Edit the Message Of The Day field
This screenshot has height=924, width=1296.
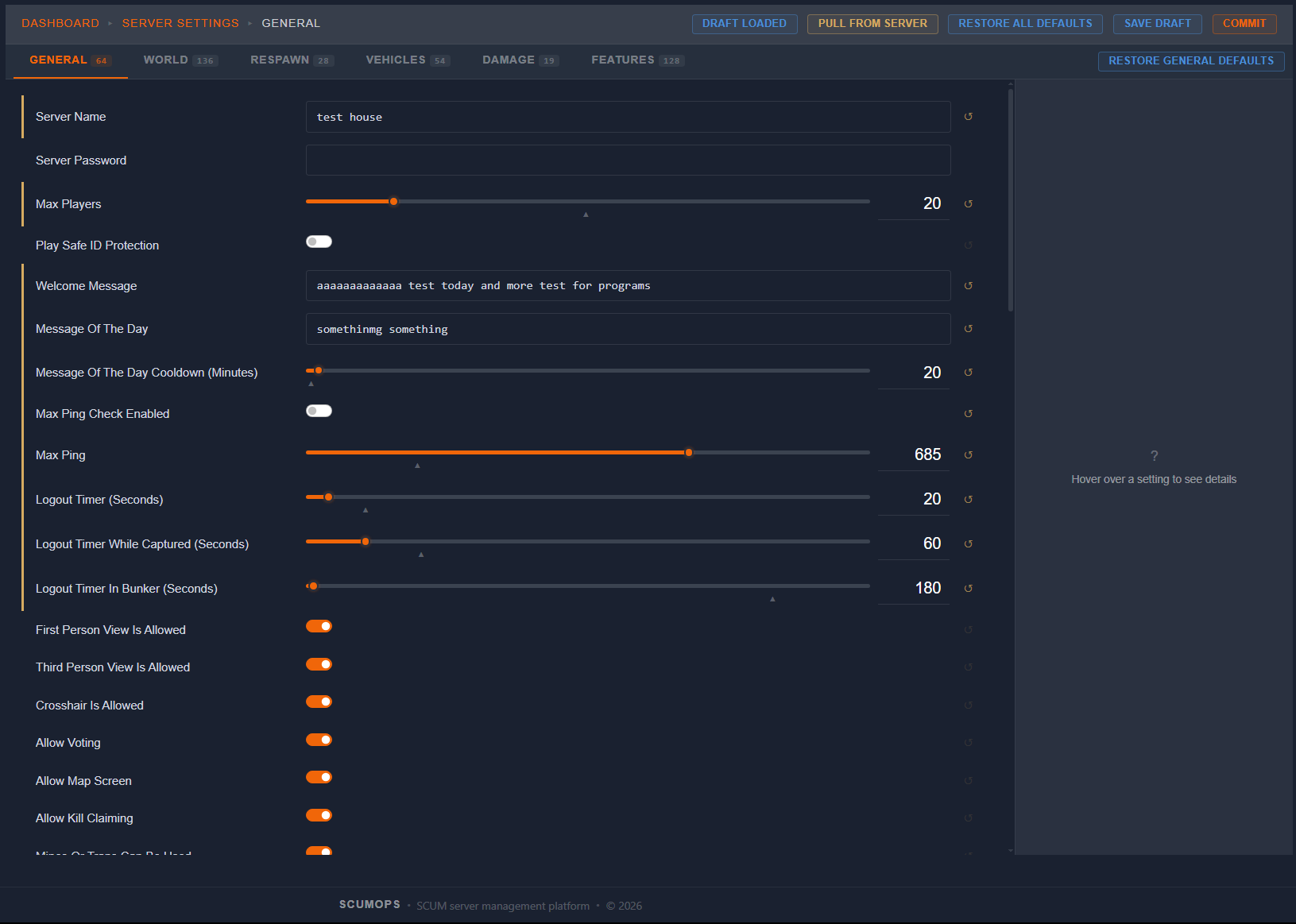click(628, 329)
